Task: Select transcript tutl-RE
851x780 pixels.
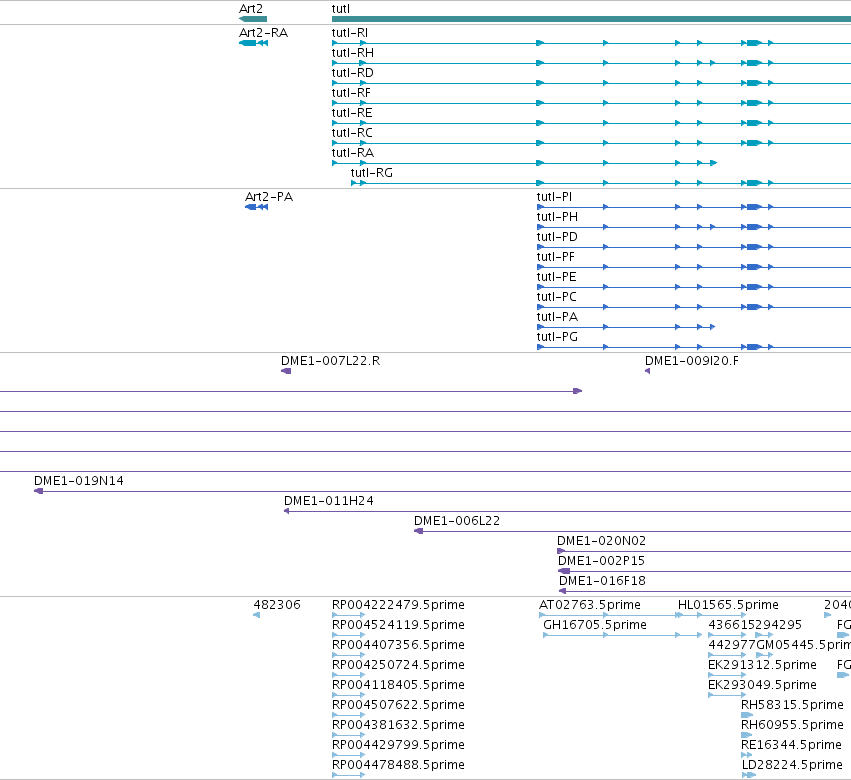Action: 352,113
